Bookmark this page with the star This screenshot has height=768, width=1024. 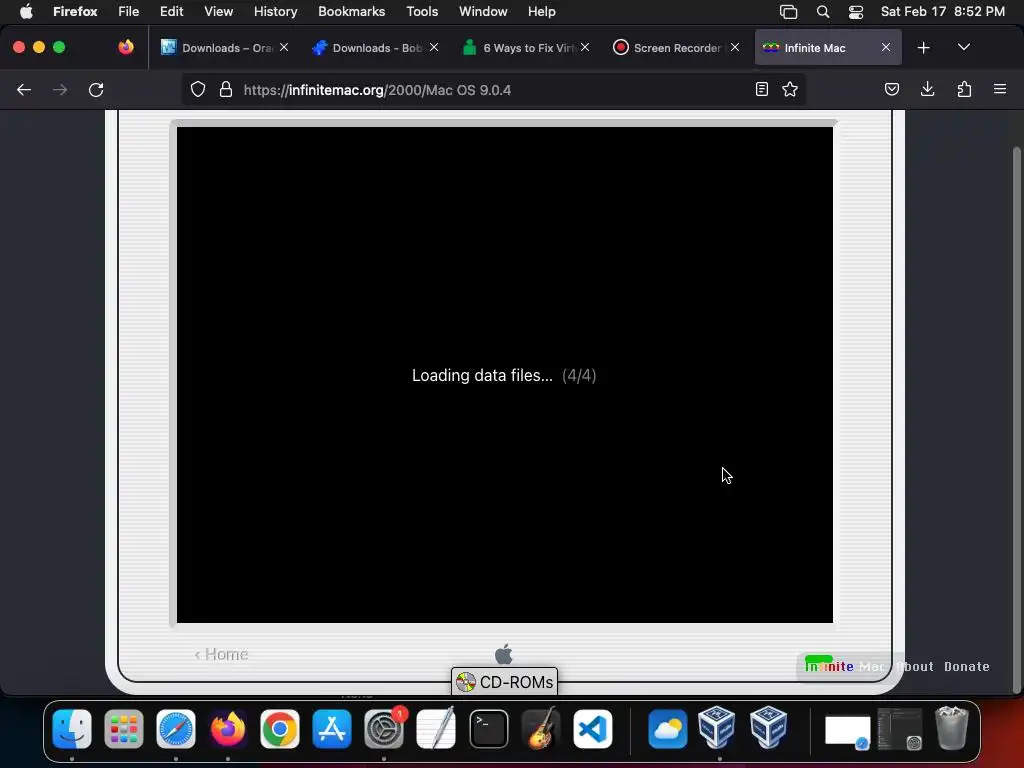click(x=790, y=89)
